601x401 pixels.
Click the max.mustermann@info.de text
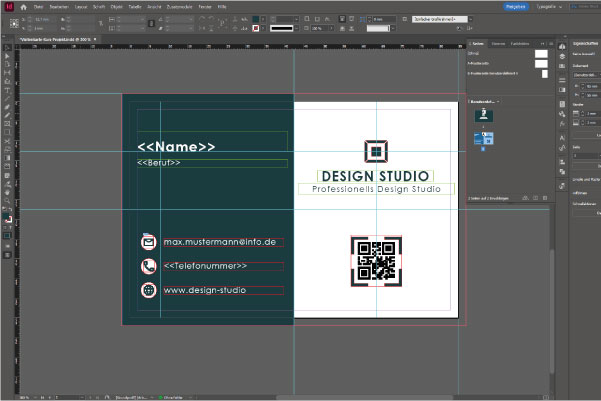pyautogui.click(x=220, y=242)
